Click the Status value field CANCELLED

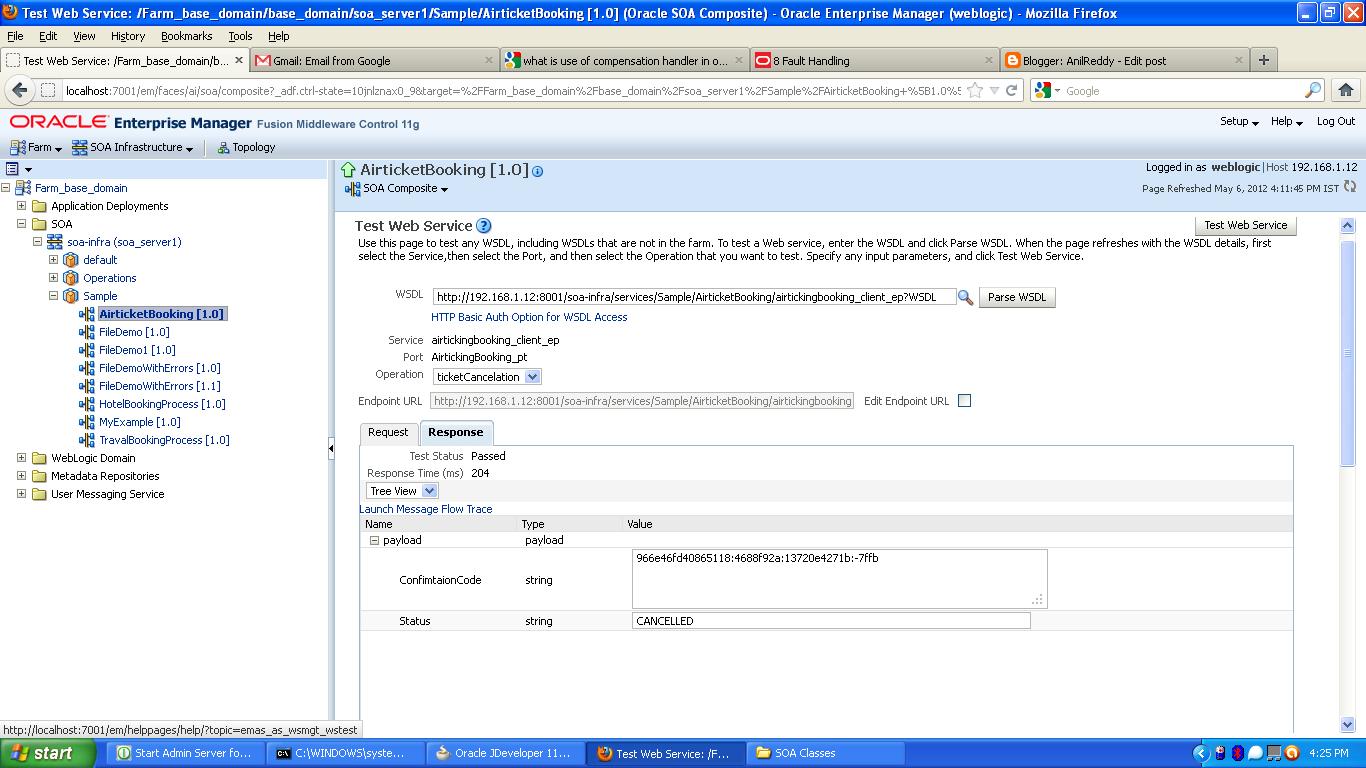point(831,621)
